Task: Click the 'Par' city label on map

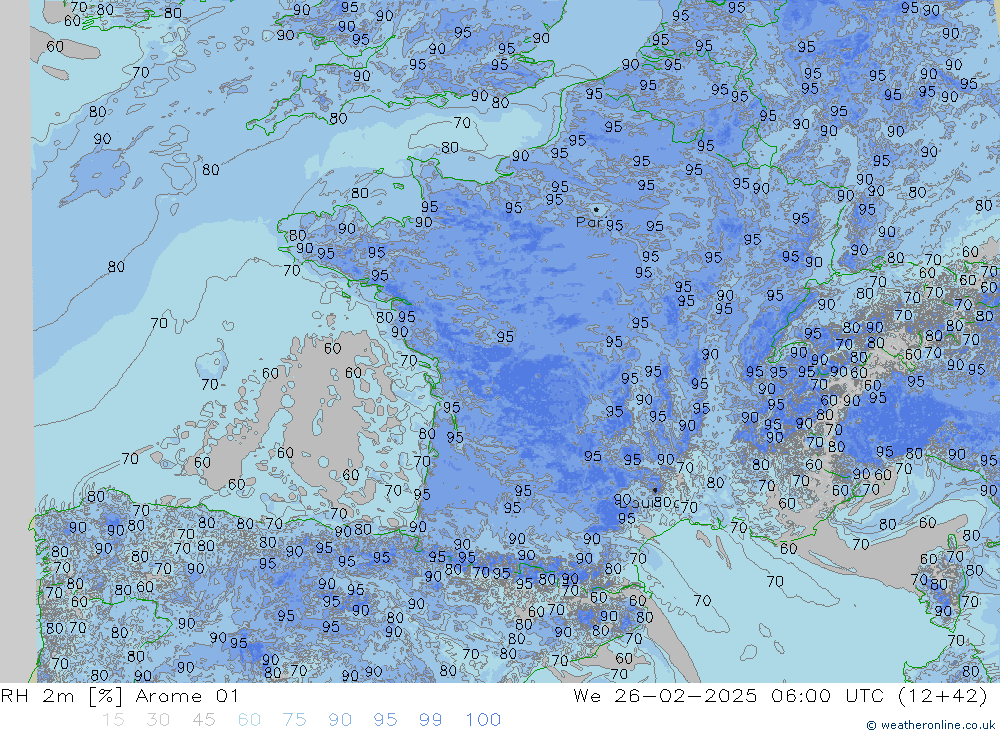Action: [x=589, y=222]
